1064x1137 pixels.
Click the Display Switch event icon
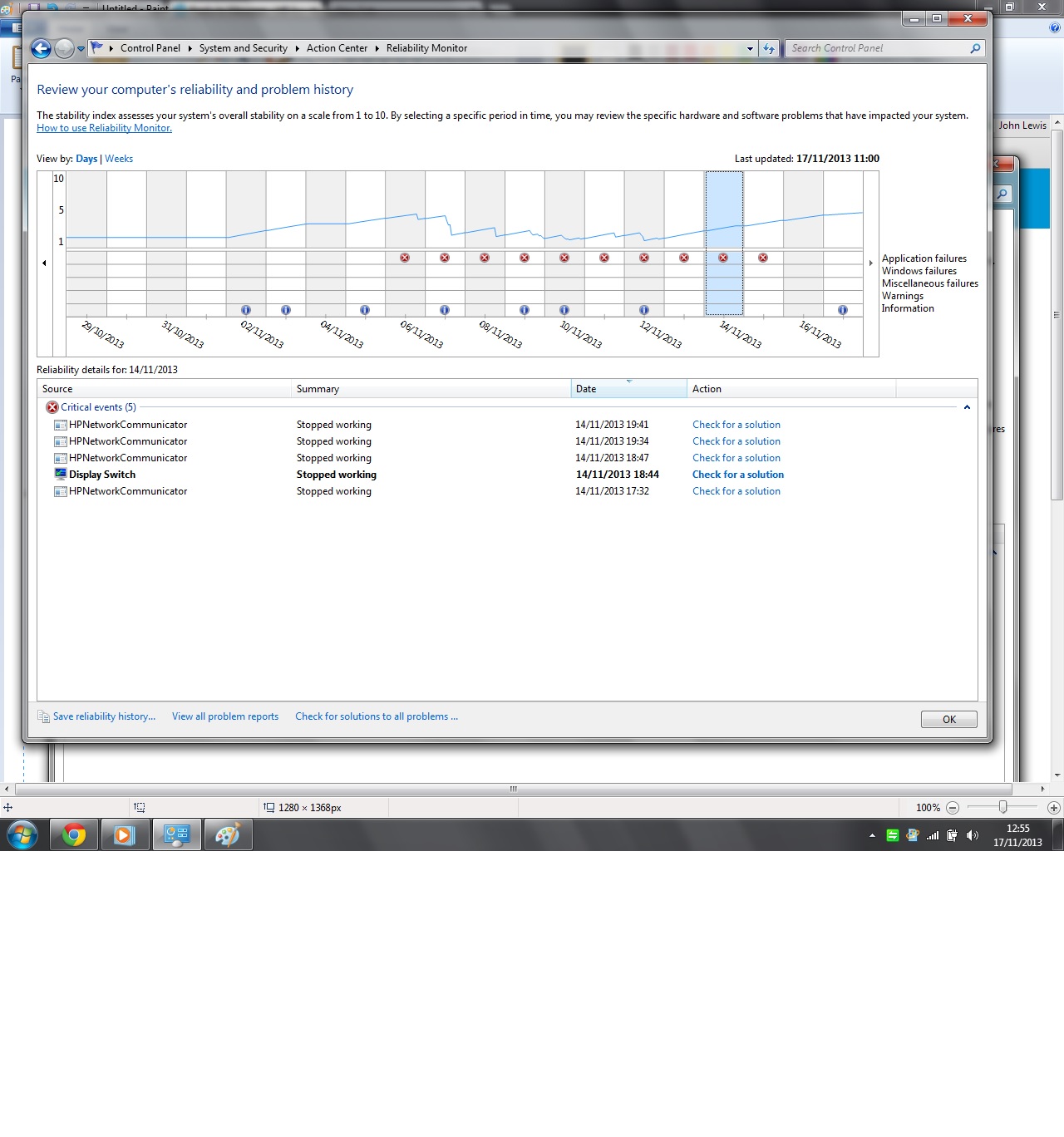point(60,474)
